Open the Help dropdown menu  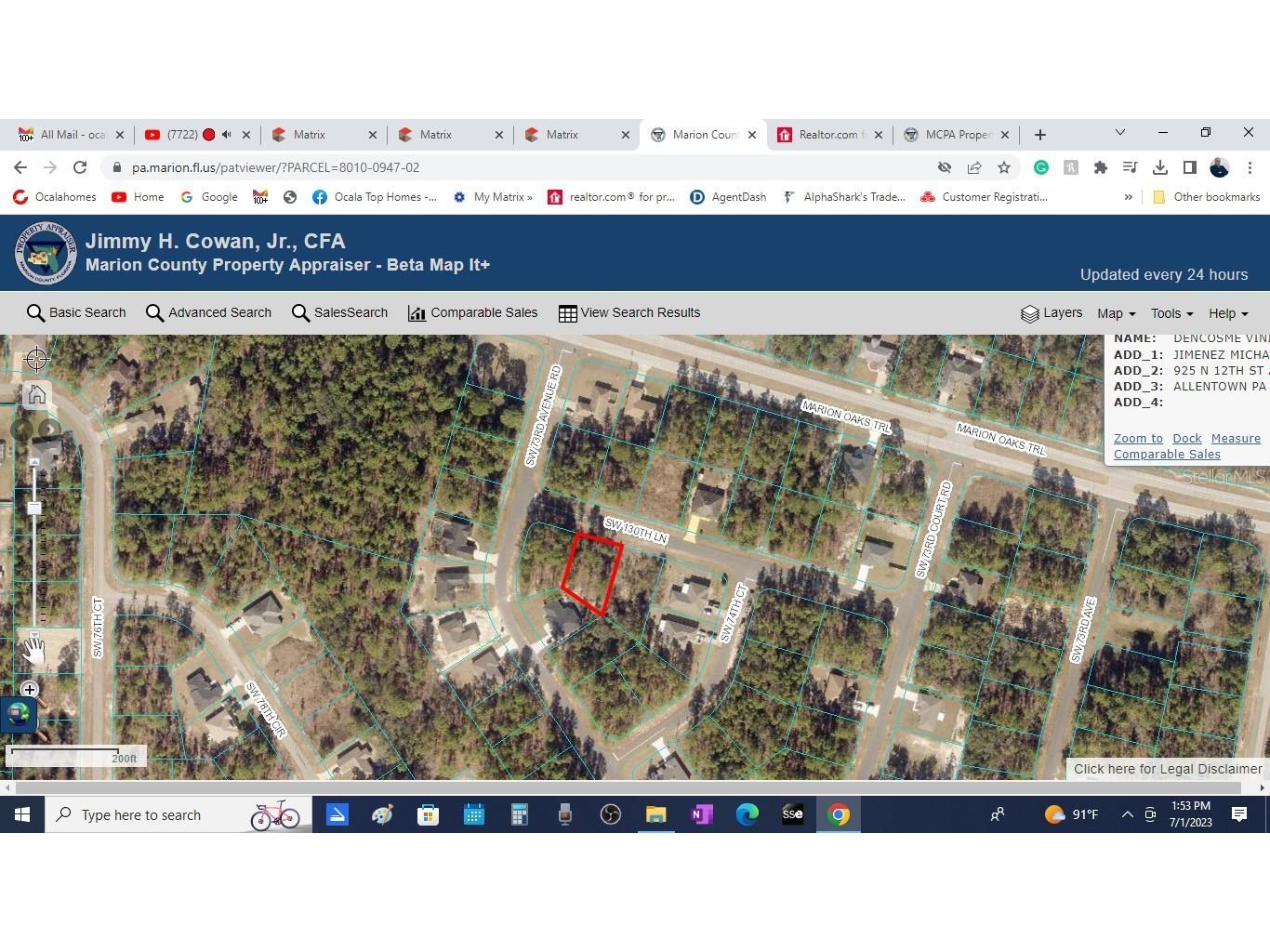(x=1227, y=312)
